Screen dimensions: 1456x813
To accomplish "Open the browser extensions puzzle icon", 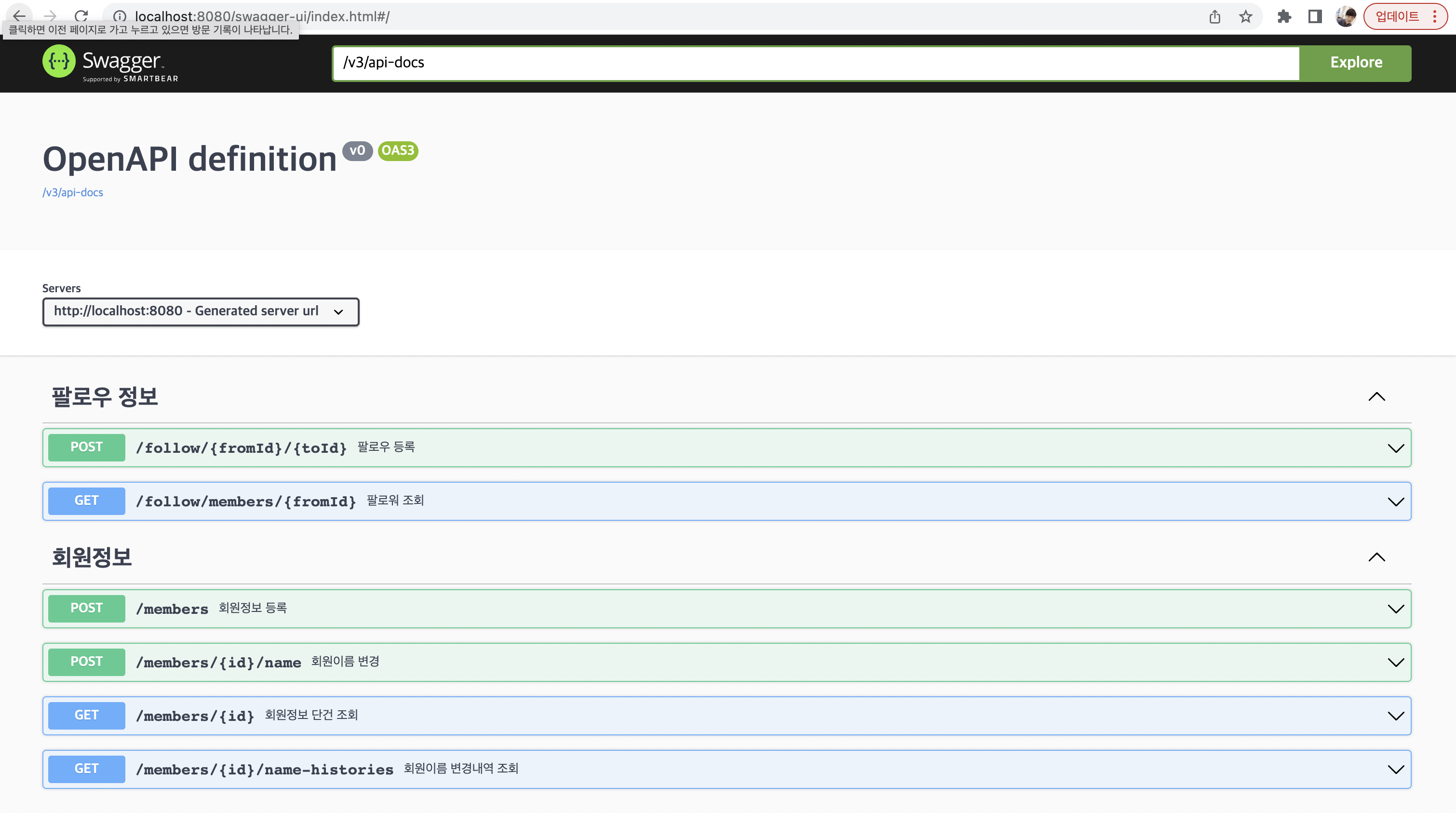I will click(1284, 16).
